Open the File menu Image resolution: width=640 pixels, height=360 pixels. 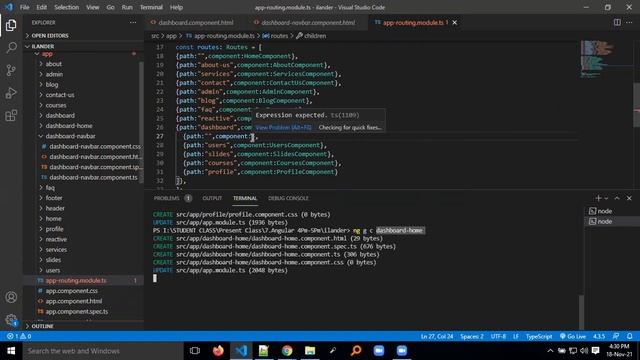(24, 7)
